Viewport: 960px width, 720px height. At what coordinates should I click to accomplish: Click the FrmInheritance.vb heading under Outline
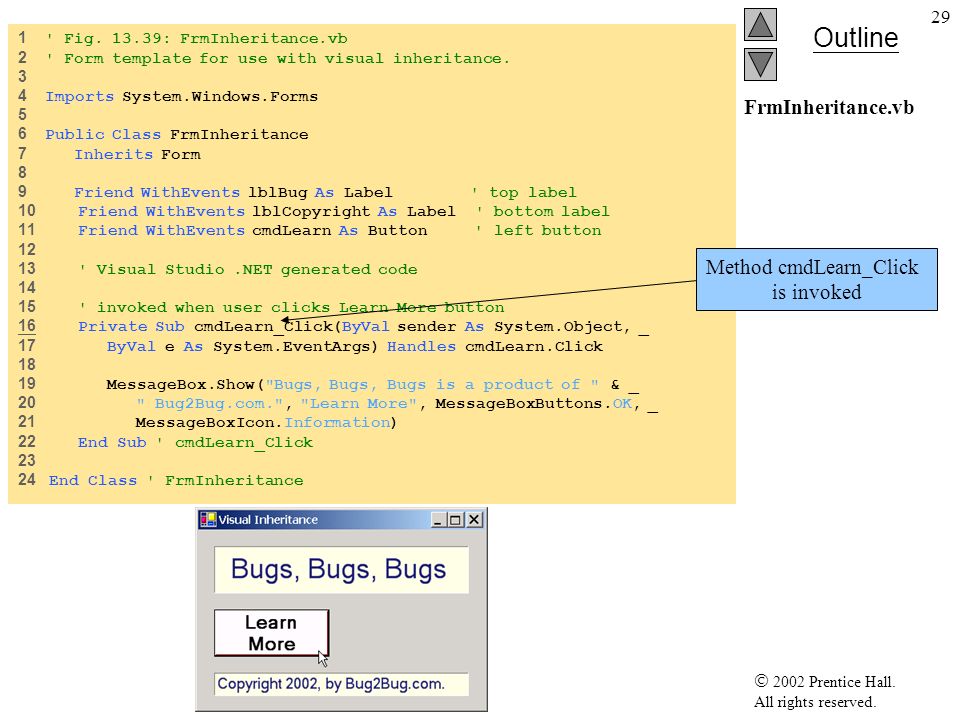click(x=829, y=108)
